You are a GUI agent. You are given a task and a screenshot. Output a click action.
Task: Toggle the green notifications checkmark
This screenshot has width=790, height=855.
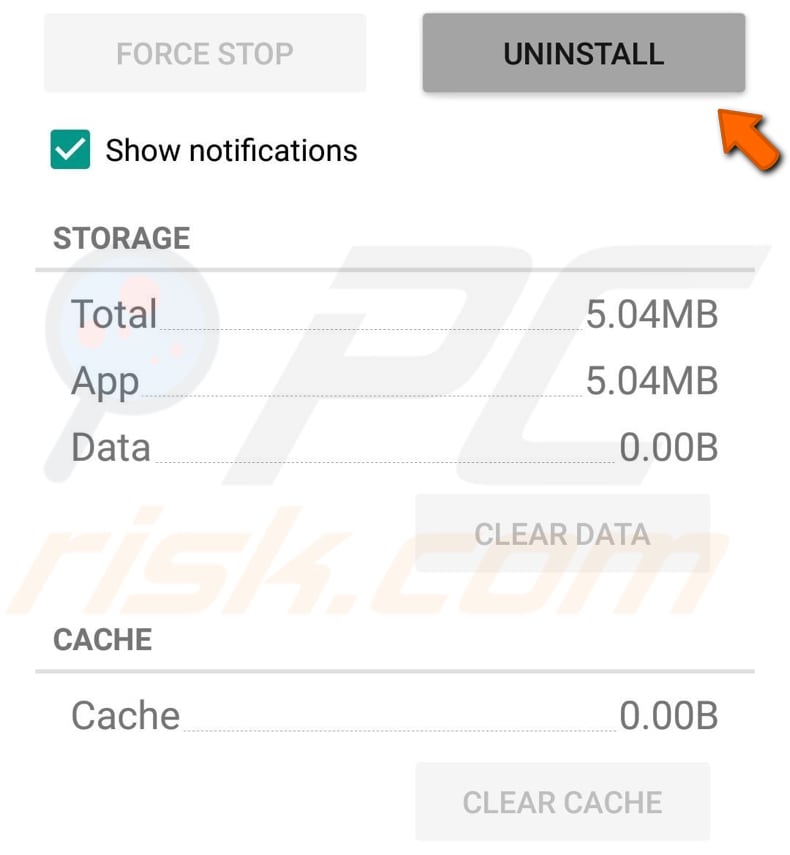pos(69,150)
